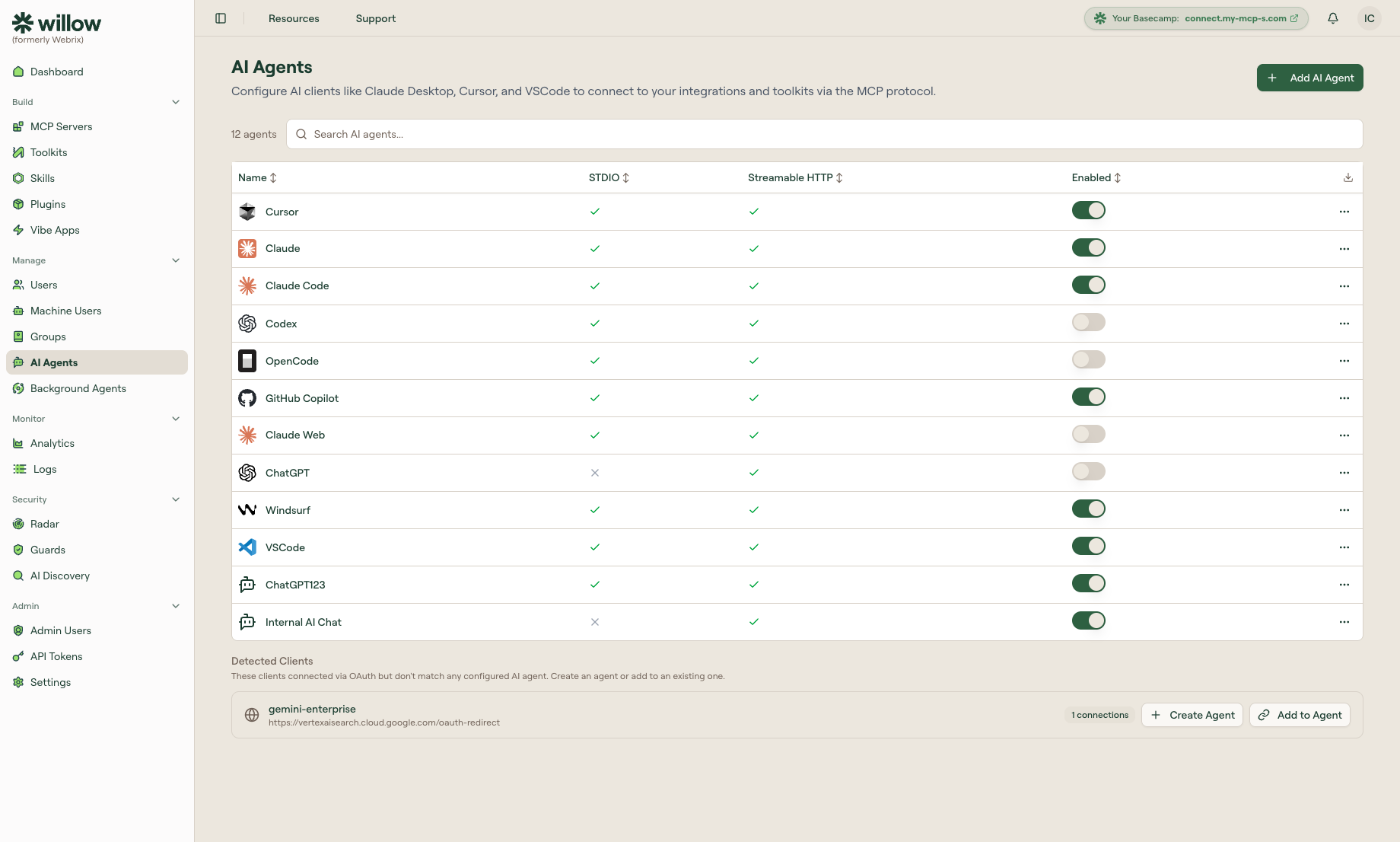Enable the Claude Web toggle
Image resolution: width=1400 pixels, height=842 pixels.
pos(1089,434)
